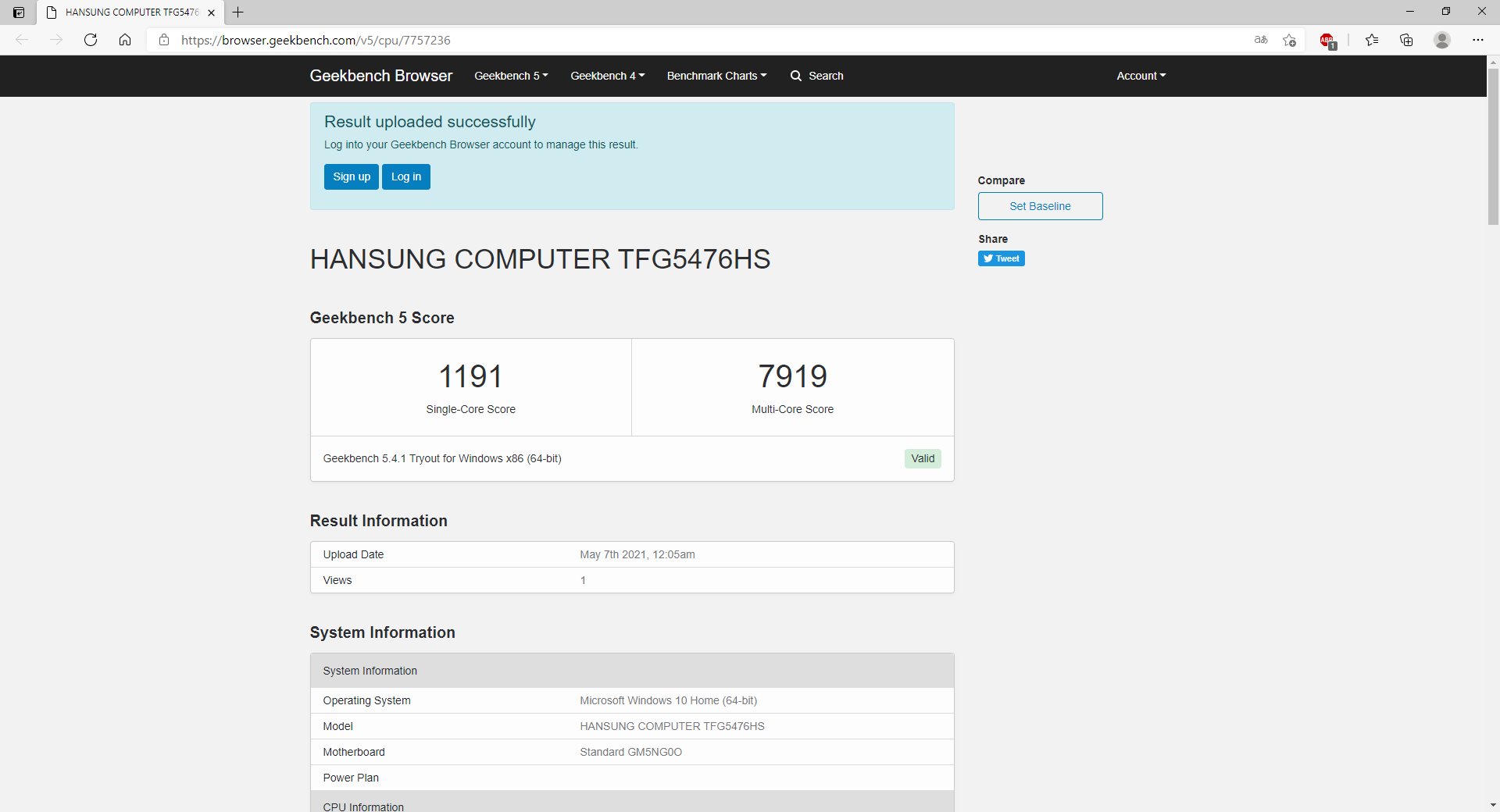Share result with Tweet button
The height and width of the screenshot is (812, 1500).
(1002, 258)
